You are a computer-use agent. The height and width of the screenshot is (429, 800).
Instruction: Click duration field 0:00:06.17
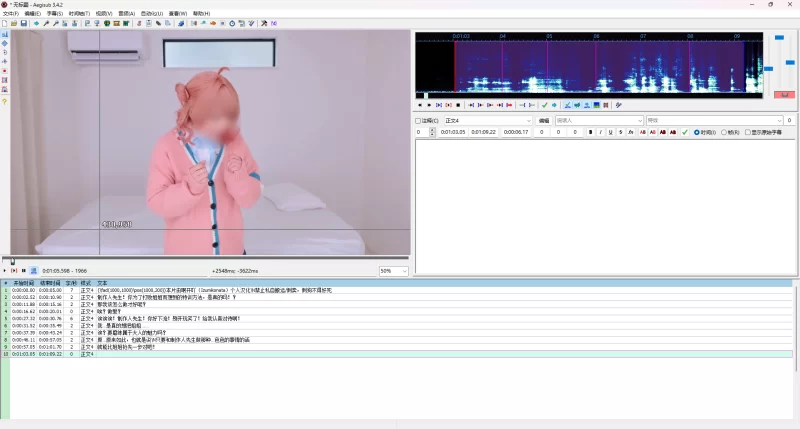[x=516, y=132]
